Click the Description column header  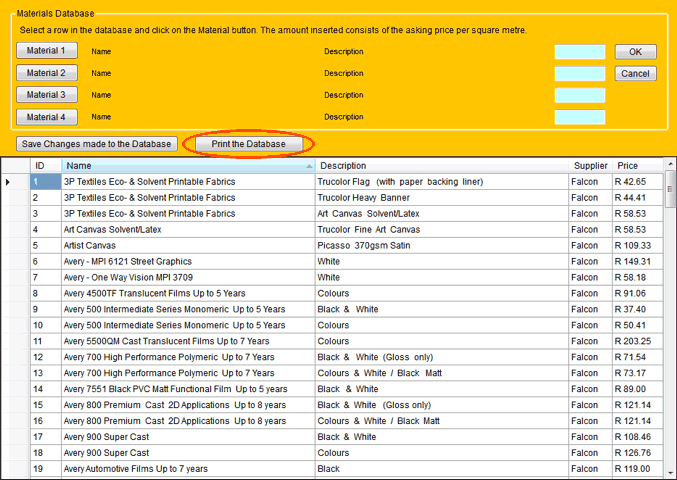442,166
